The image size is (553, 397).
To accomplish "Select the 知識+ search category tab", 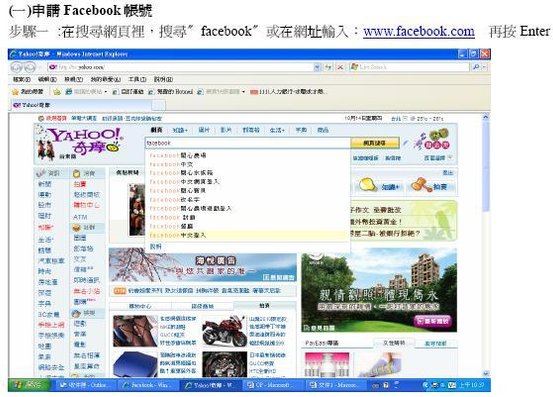I will click(180, 130).
